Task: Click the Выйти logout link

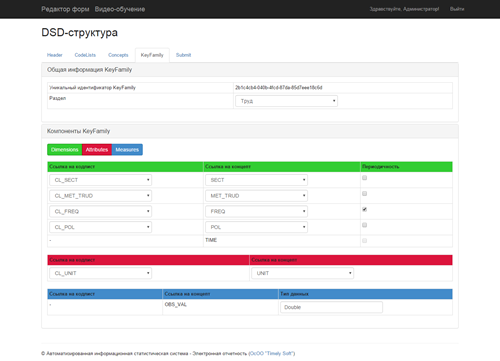Action: pos(457,9)
